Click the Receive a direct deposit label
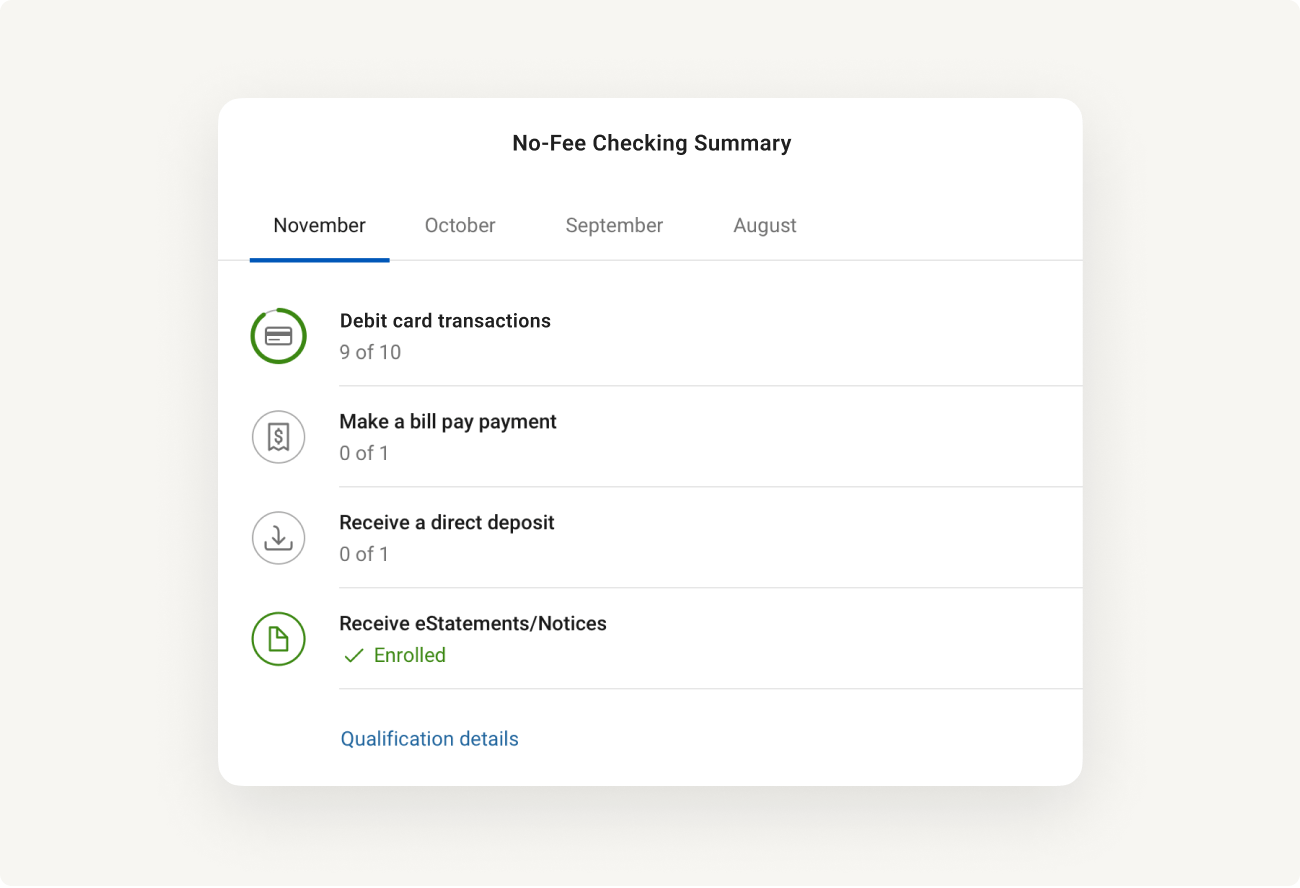 [447, 522]
